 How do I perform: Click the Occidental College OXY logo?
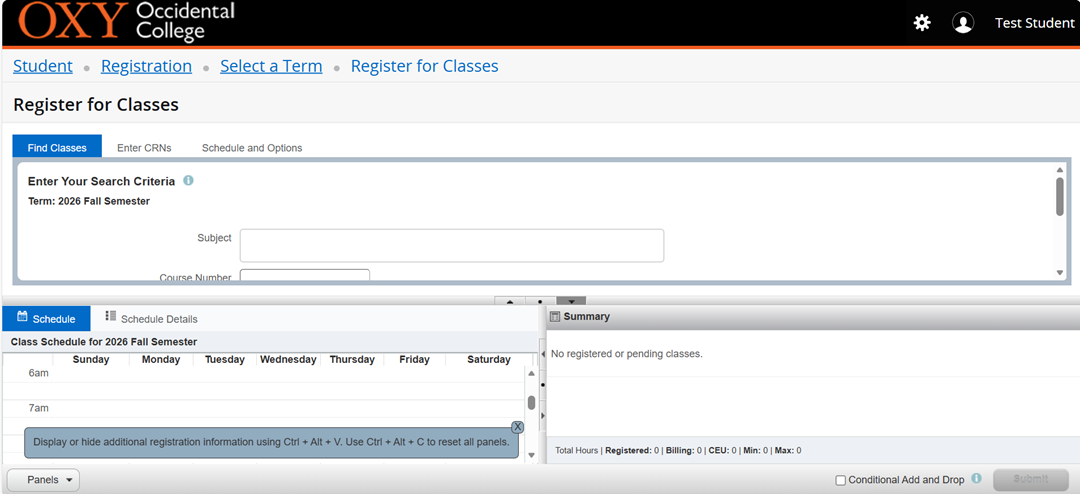click(x=127, y=22)
